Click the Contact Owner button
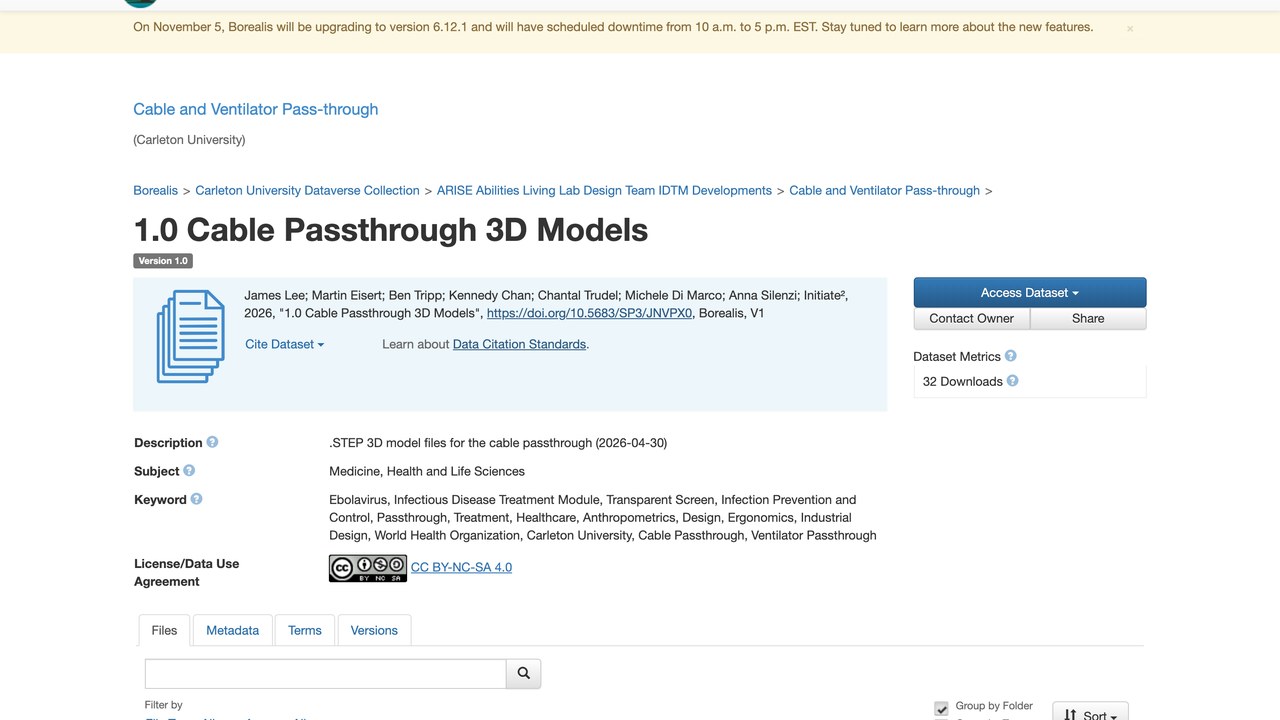Image resolution: width=1280 pixels, height=720 pixels. point(972,318)
